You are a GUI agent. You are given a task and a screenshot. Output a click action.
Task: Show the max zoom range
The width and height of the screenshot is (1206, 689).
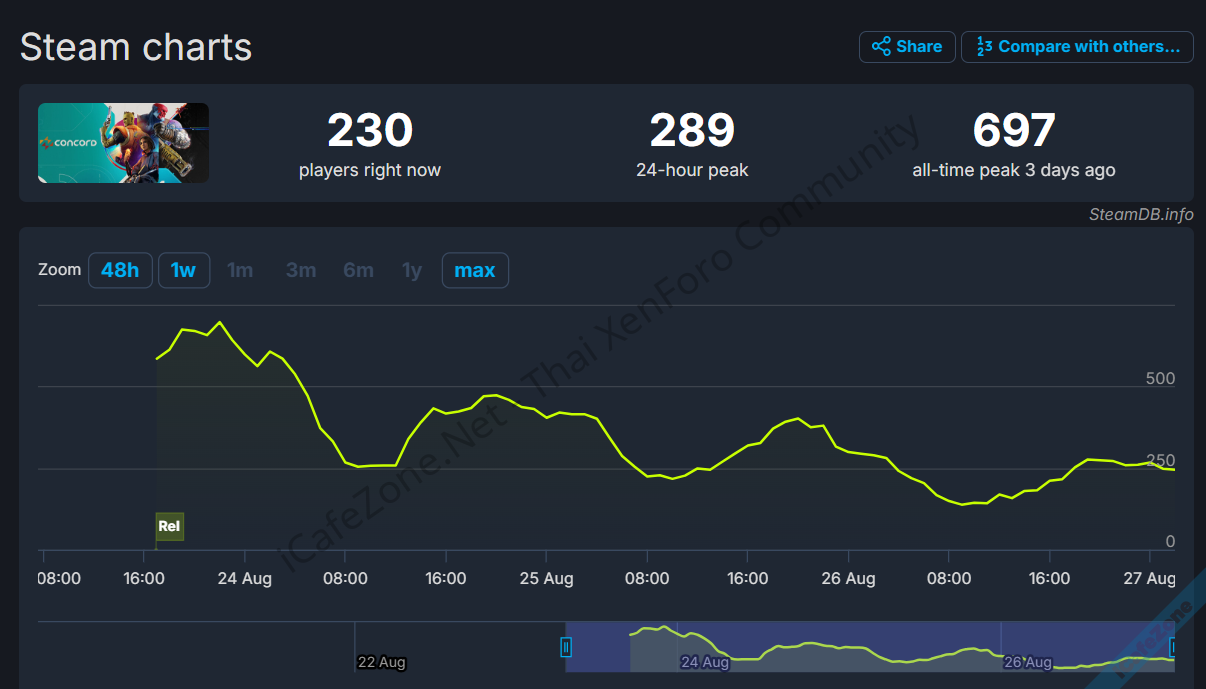(475, 270)
